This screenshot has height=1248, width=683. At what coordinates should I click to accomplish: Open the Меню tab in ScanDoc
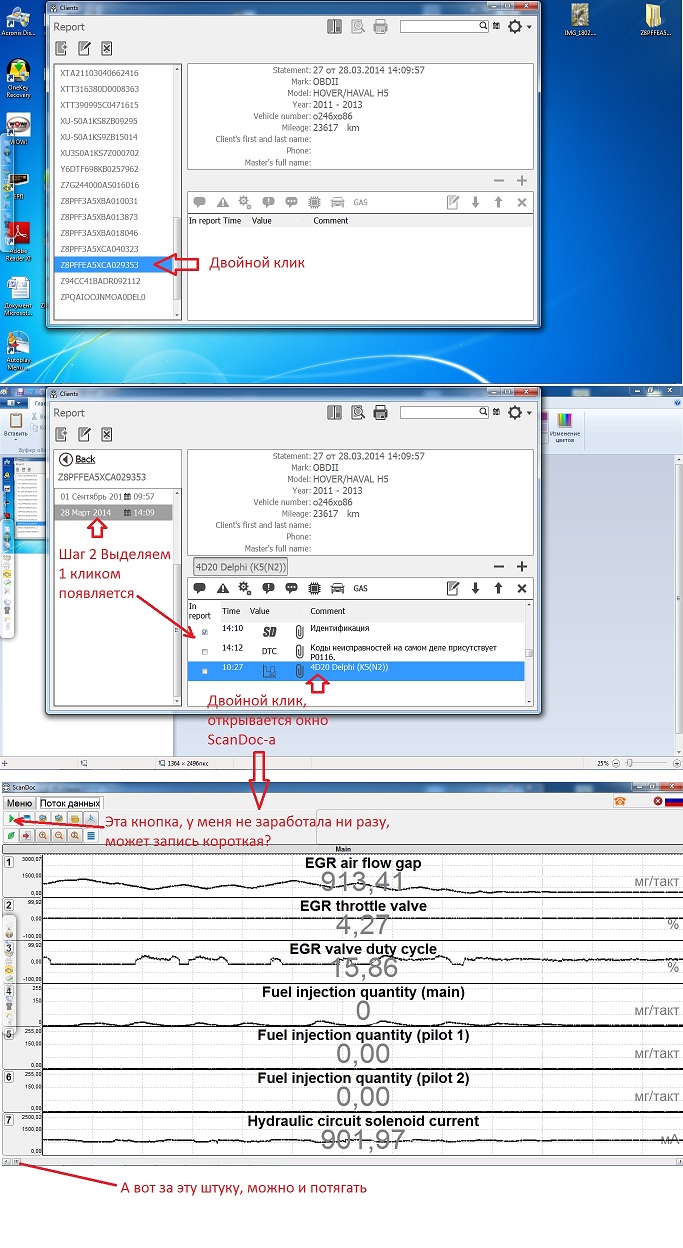click(19, 803)
